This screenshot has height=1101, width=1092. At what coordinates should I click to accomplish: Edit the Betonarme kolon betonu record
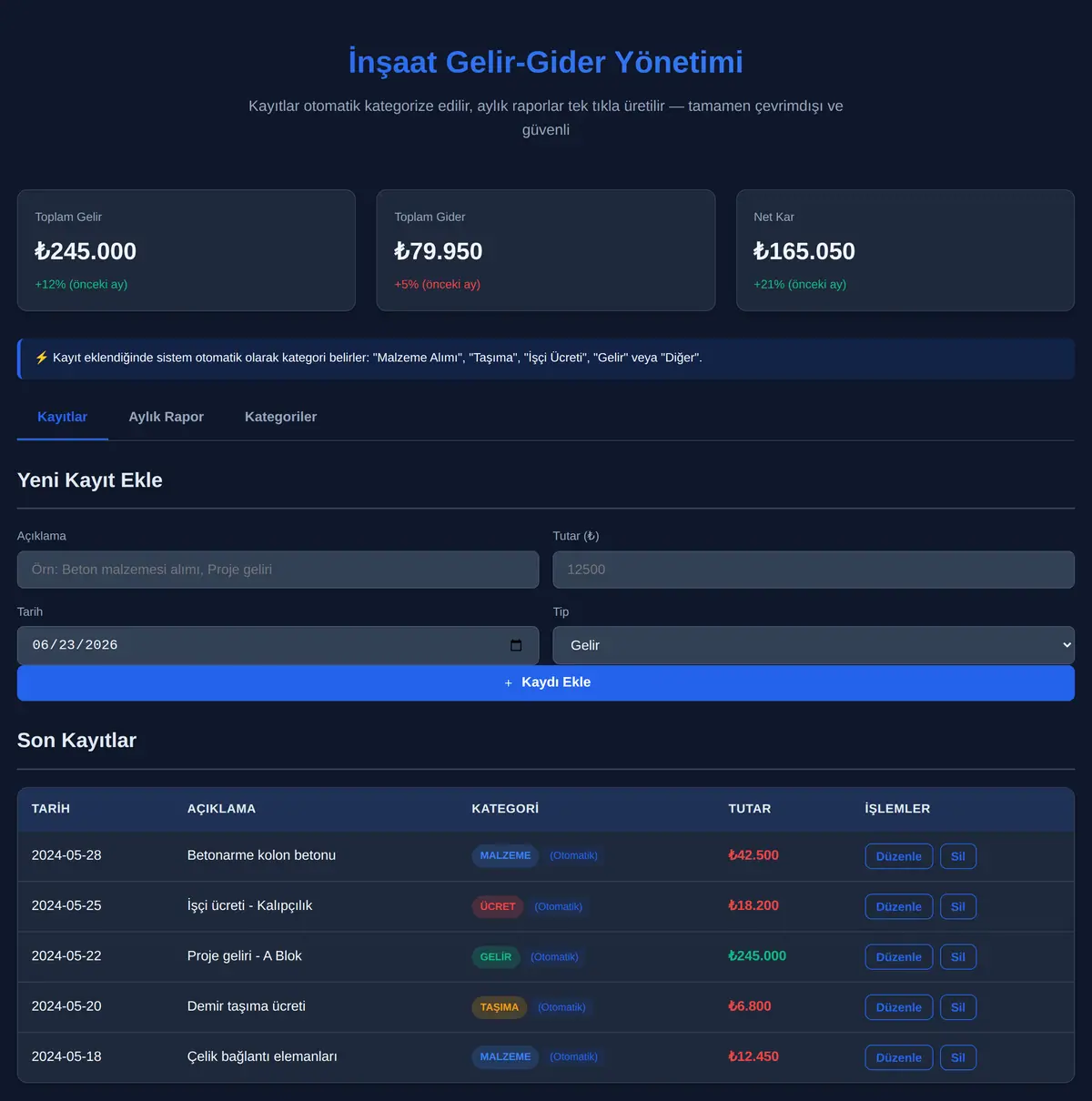coord(899,856)
